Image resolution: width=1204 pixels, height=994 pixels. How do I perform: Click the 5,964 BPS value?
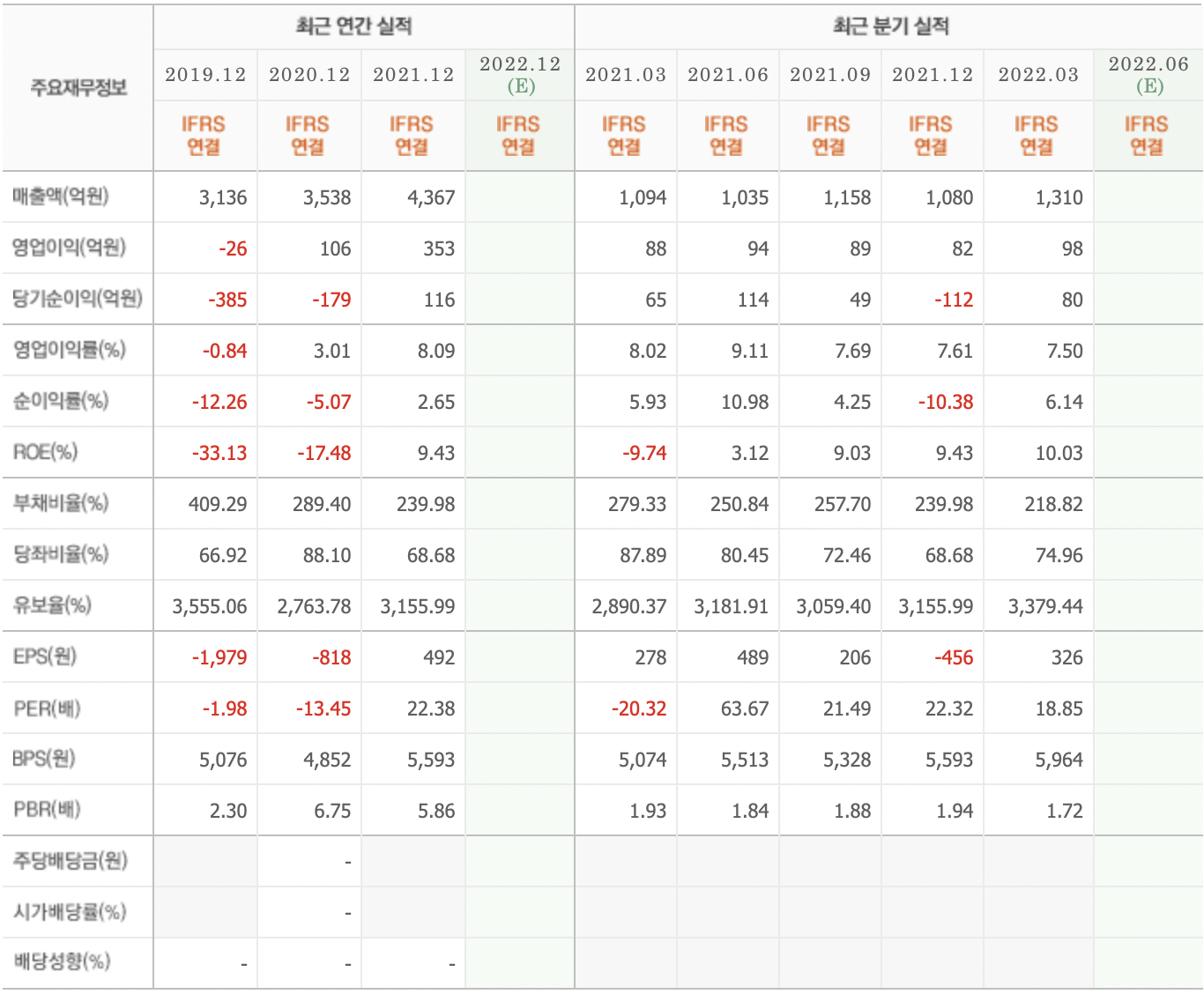1059,760
